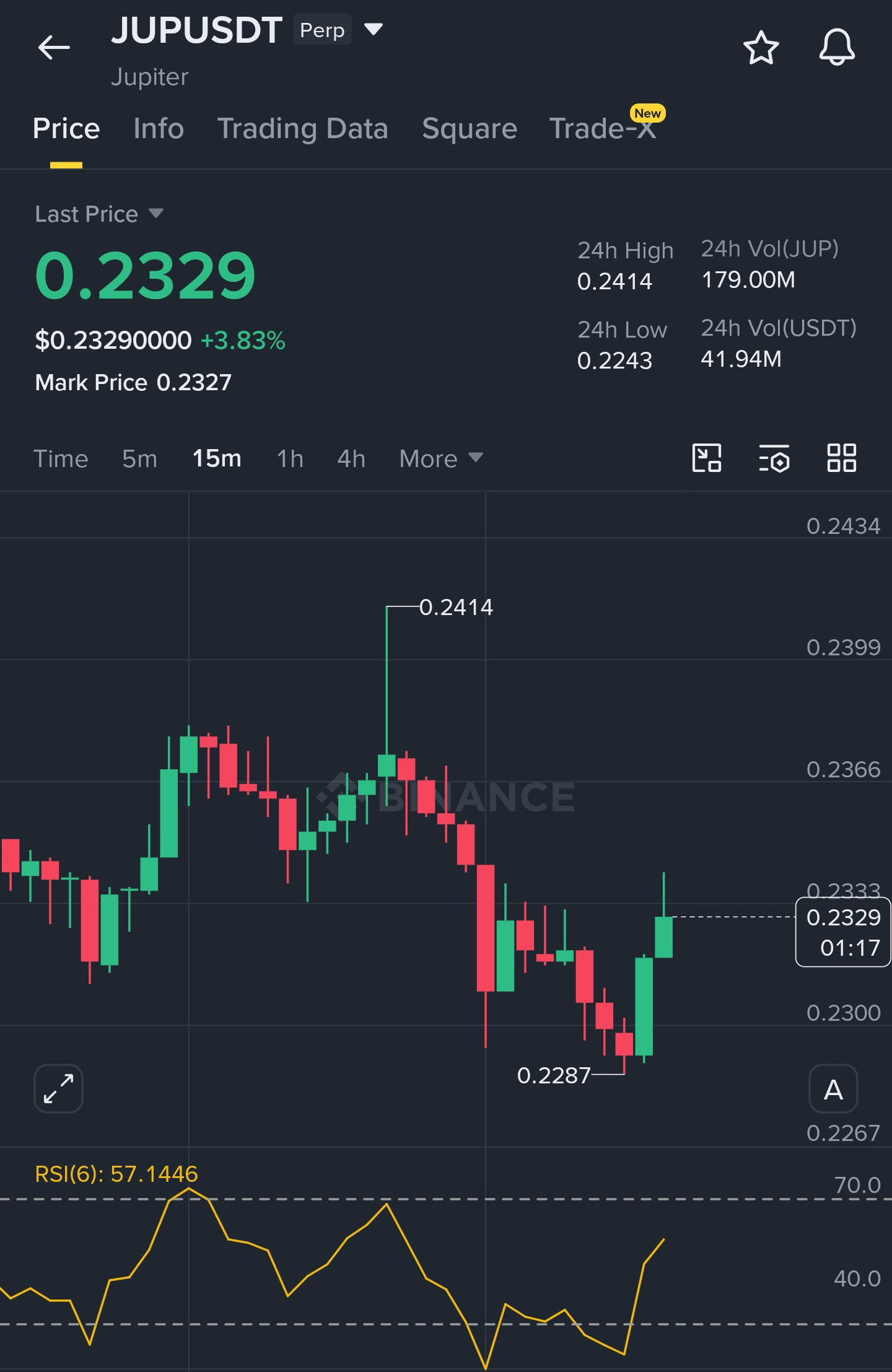
Task: Tap the $0.23290000 USD price text
Action: tap(113, 341)
